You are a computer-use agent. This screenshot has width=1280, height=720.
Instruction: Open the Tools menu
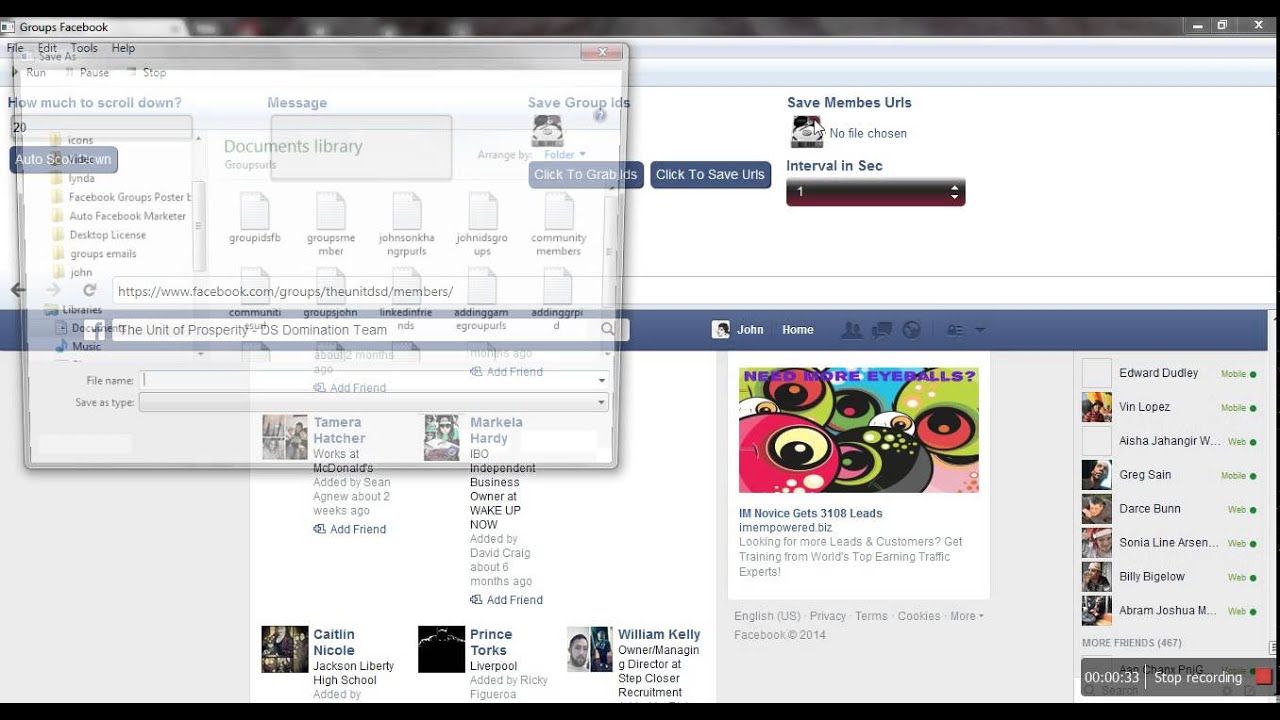tap(83, 47)
